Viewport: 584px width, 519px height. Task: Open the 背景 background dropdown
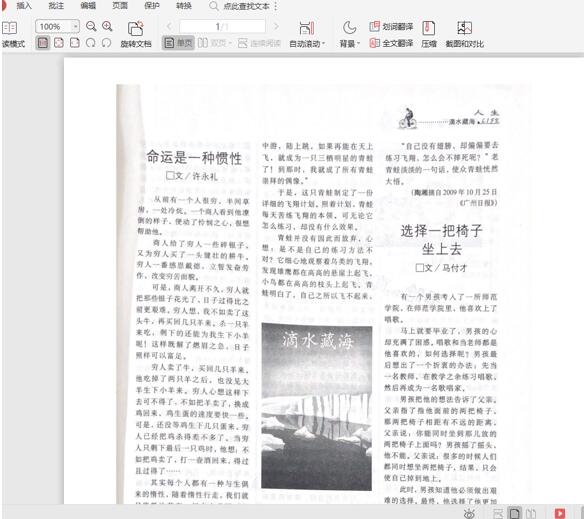[349, 35]
